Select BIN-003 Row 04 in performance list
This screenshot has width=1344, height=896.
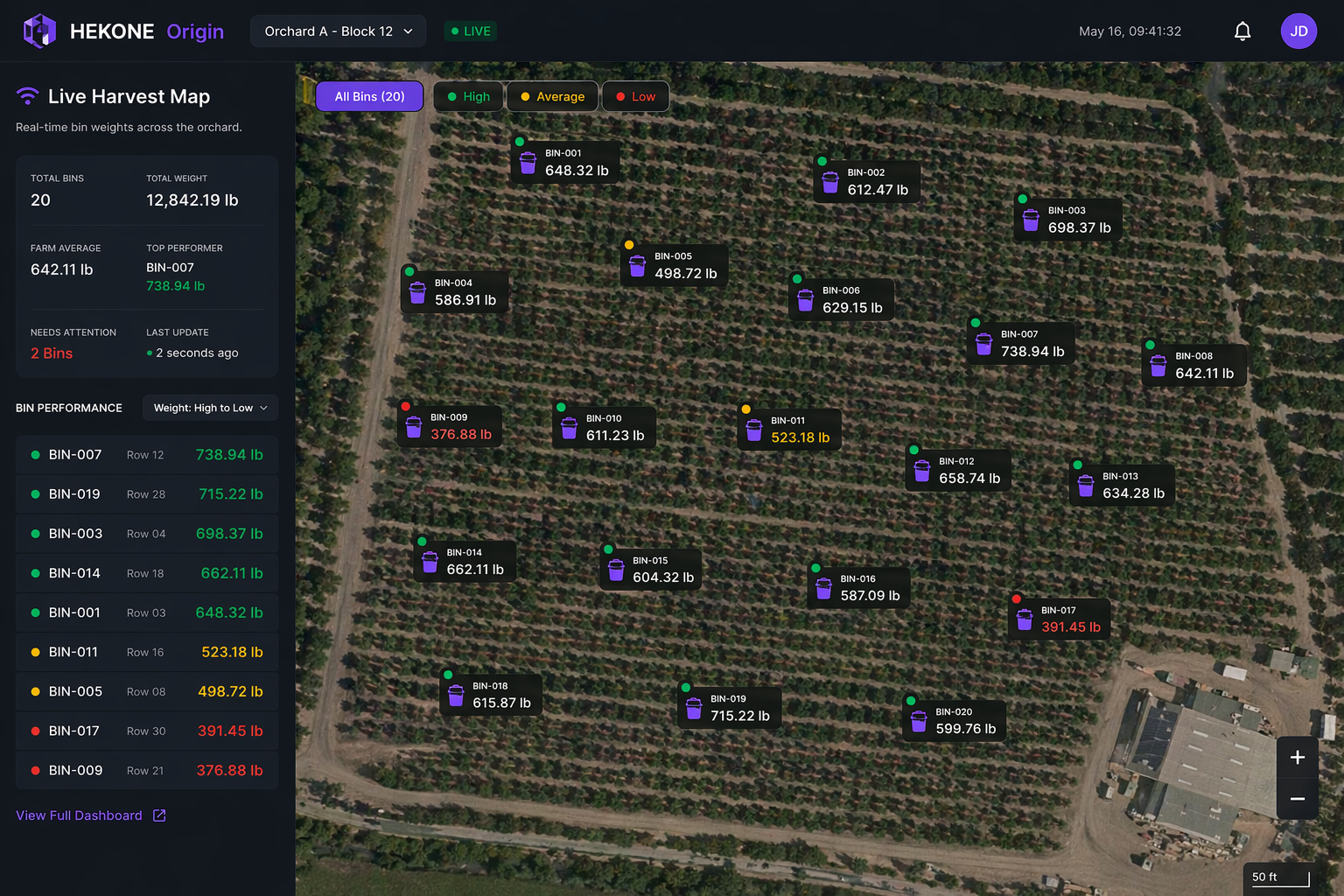[x=147, y=534]
